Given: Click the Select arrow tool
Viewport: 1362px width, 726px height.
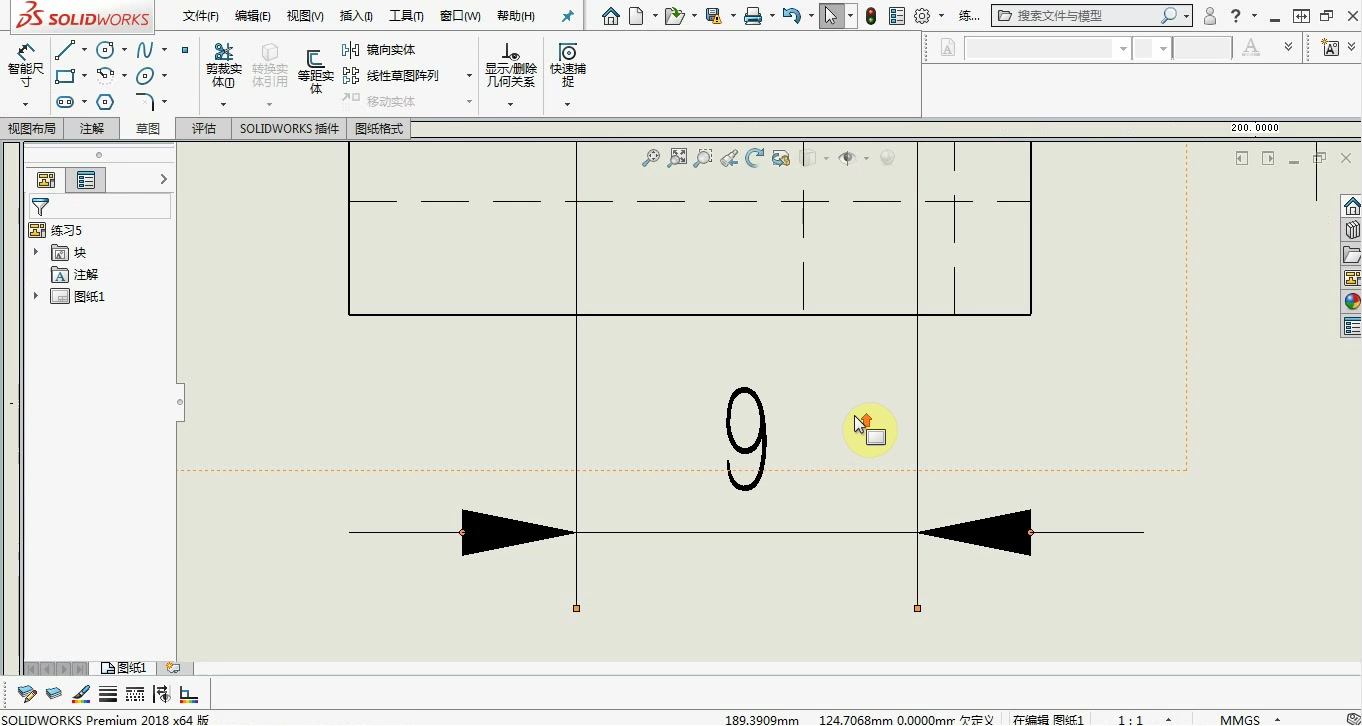Looking at the screenshot, I should coord(831,16).
